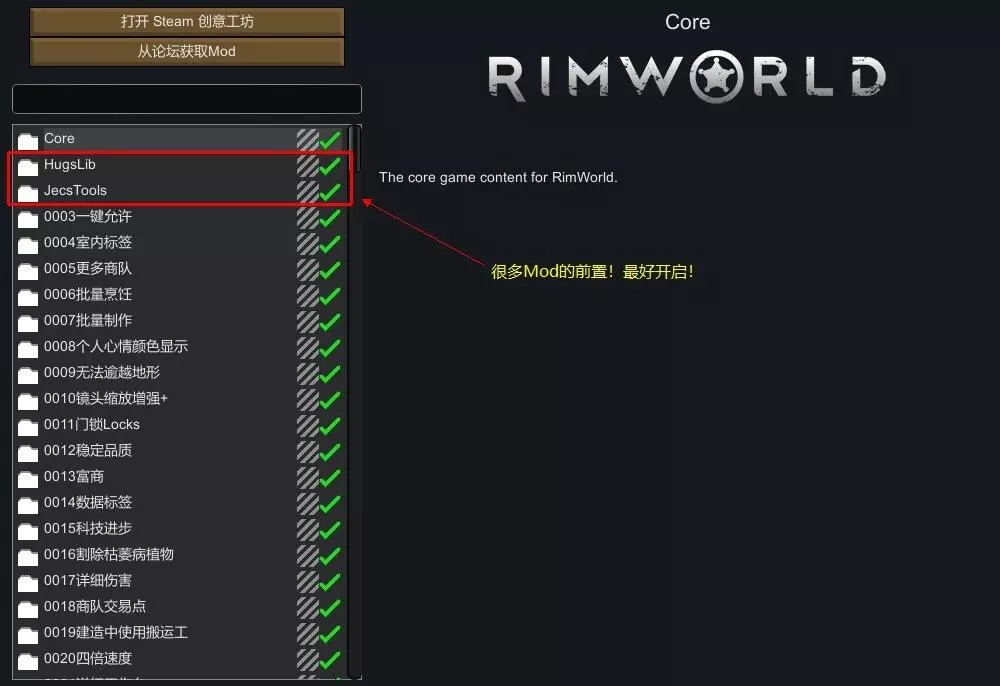The width and height of the screenshot is (1000, 686).
Task: Click folder icon of 0008个人心情颜色显示
Action: click(x=28, y=348)
